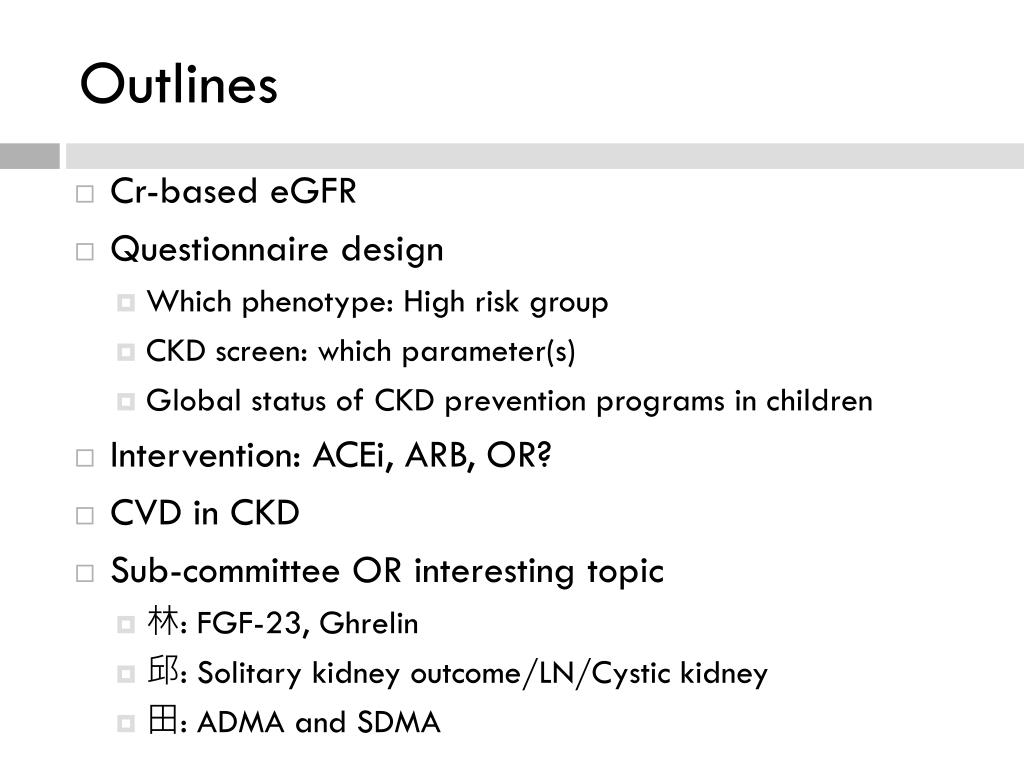This screenshot has height=768, width=1024.
Task: Click the sub-bullet before CKD screen
Action: point(125,352)
